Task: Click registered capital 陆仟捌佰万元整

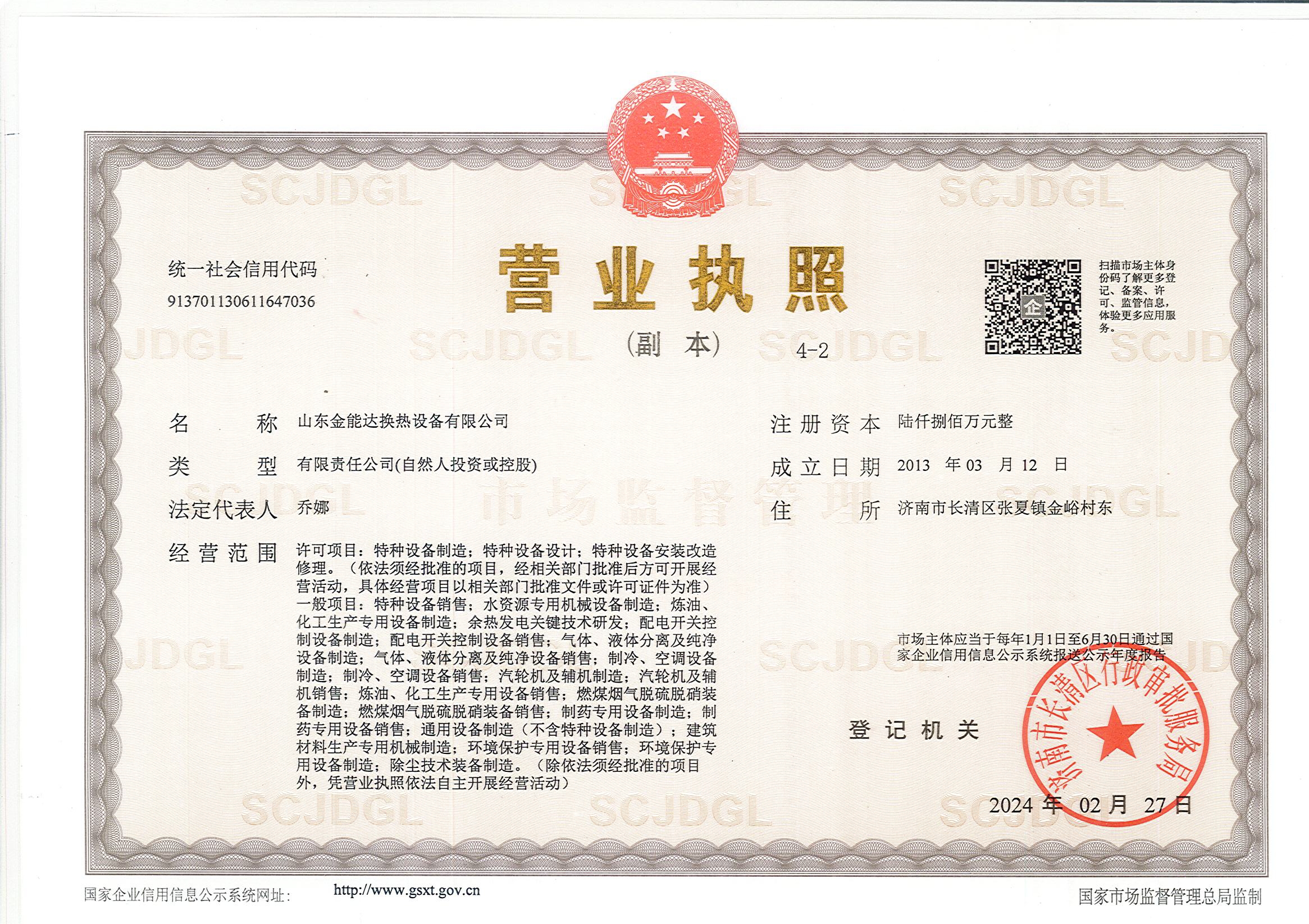Action: [x=955, y=421]
